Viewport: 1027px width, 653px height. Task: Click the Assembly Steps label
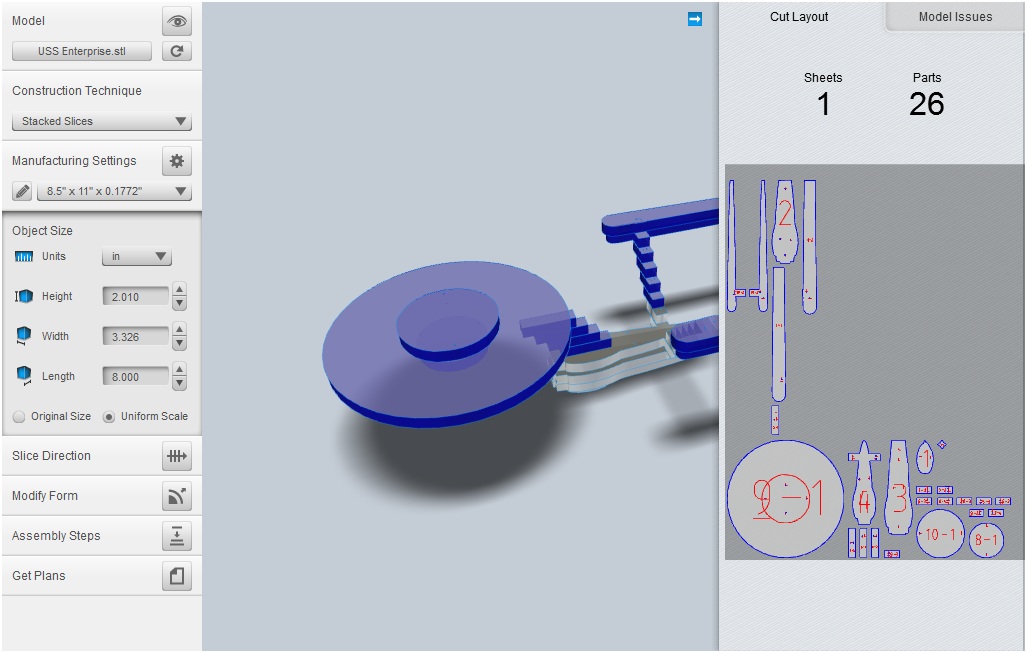click(x=56, y=536)
